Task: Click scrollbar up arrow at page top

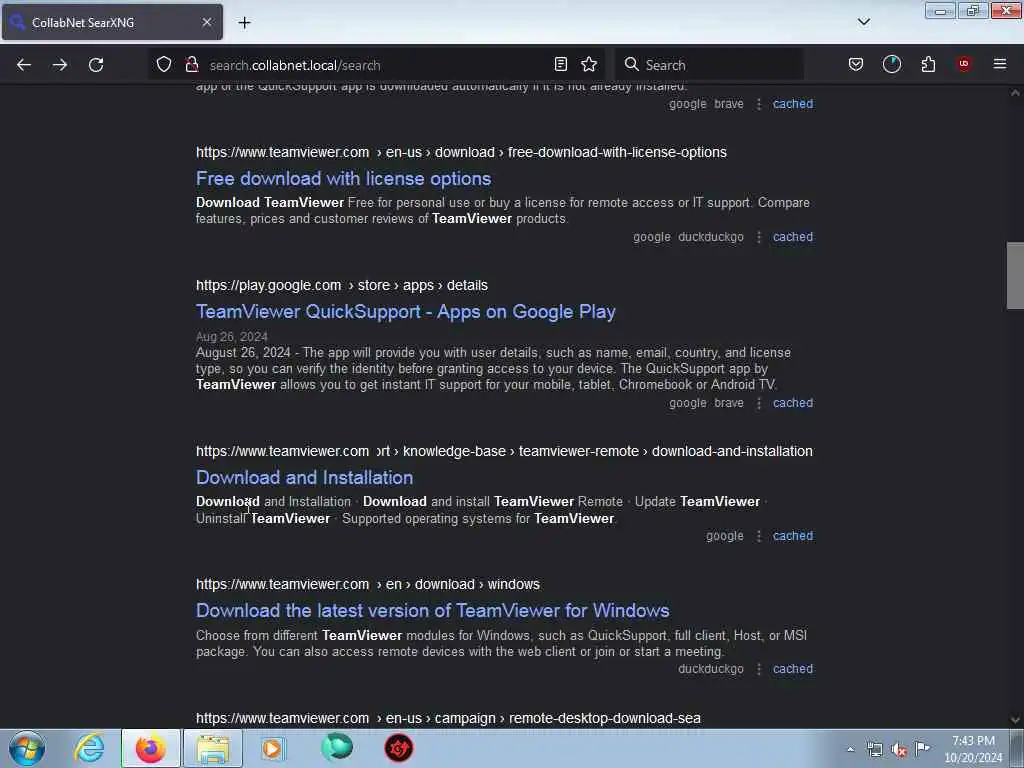Action: tap(1015, 93)
